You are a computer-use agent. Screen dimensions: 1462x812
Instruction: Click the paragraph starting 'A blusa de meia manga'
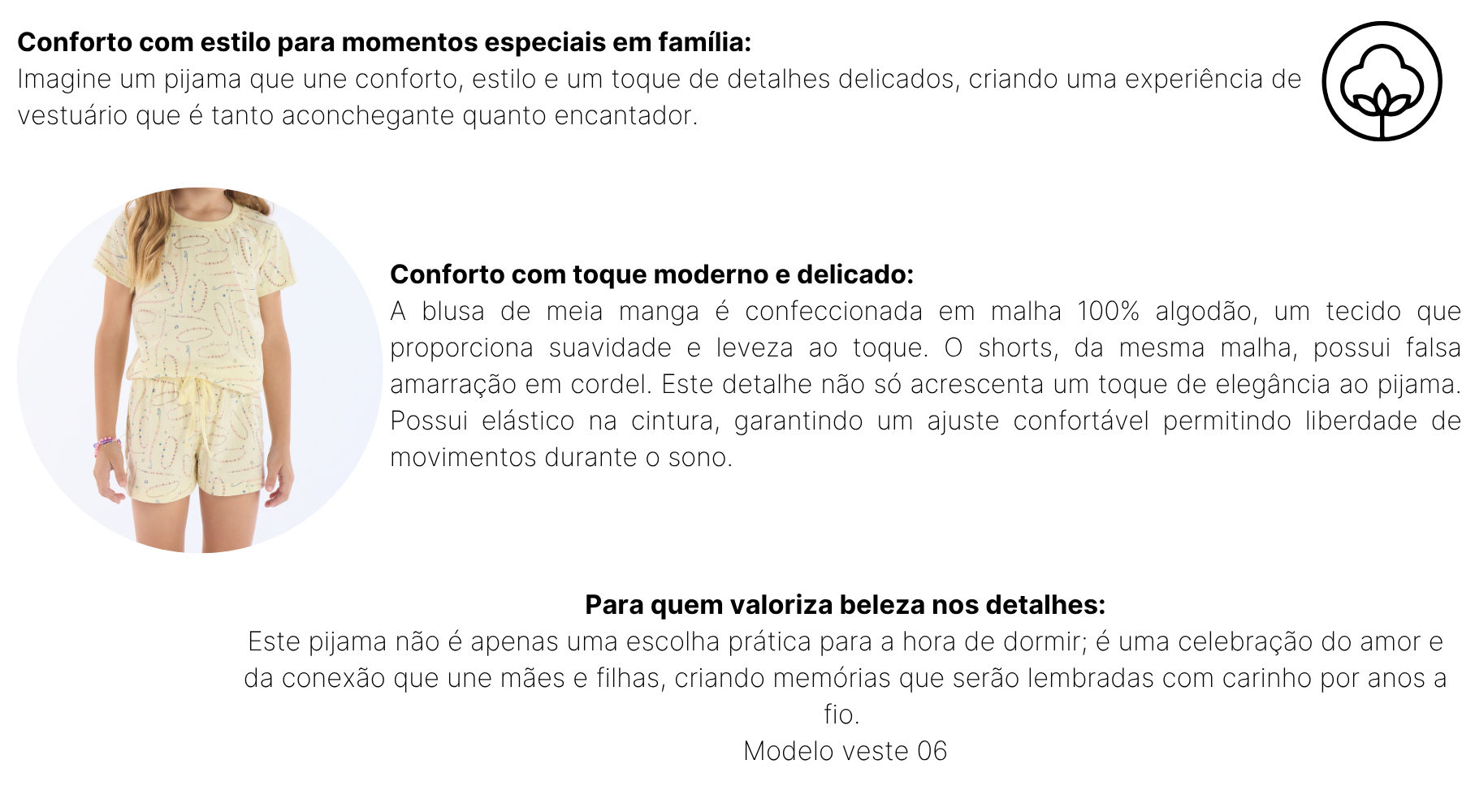925,384
